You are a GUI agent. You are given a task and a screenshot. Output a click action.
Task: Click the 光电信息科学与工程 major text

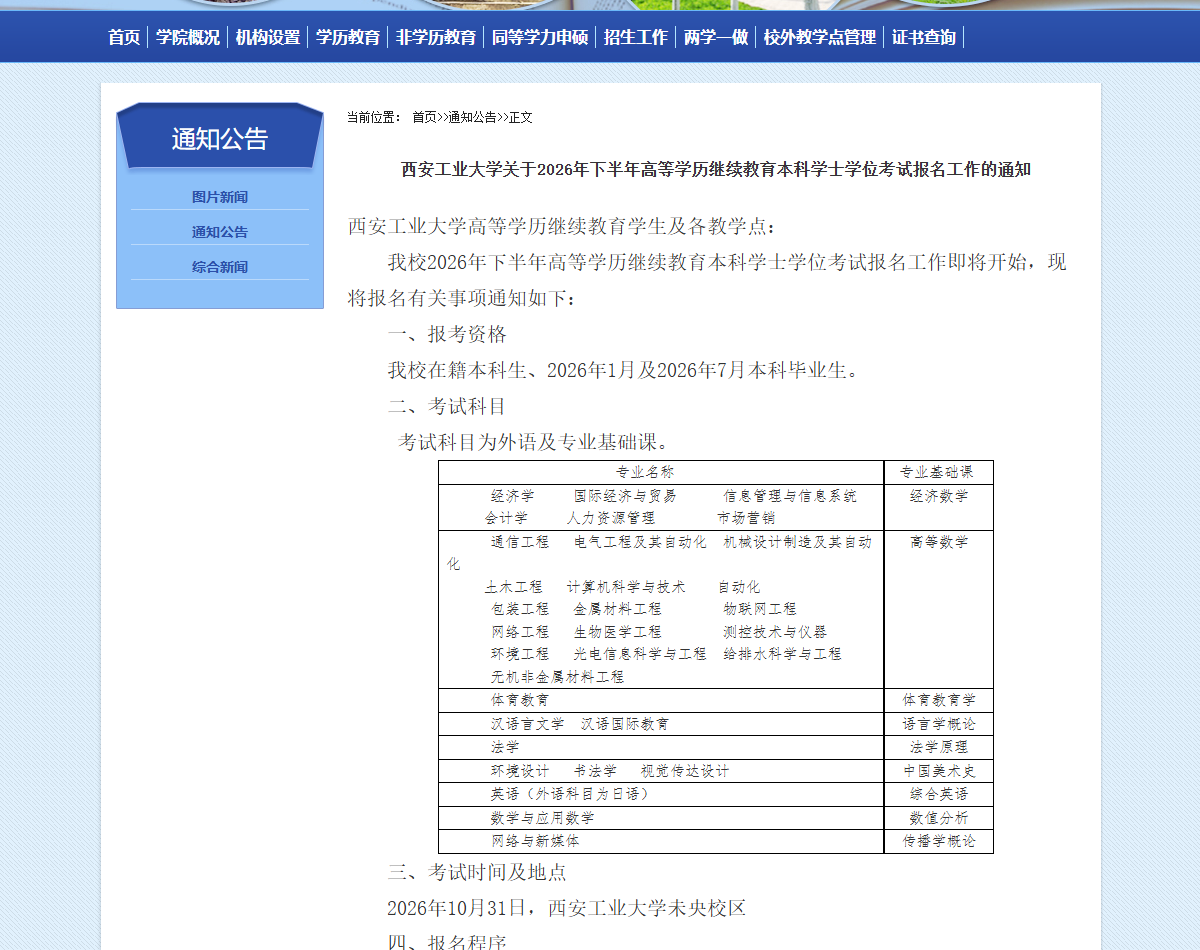tap(640, 654)
